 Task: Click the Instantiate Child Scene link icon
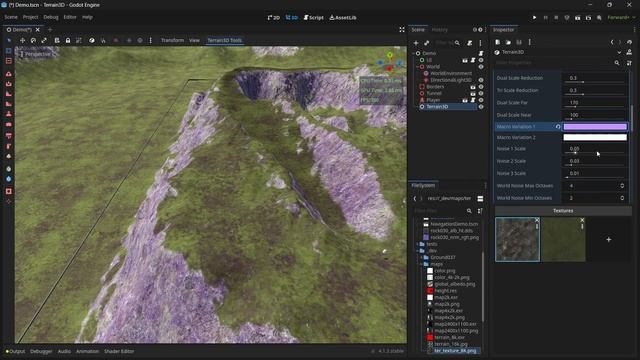coord(427,43)
